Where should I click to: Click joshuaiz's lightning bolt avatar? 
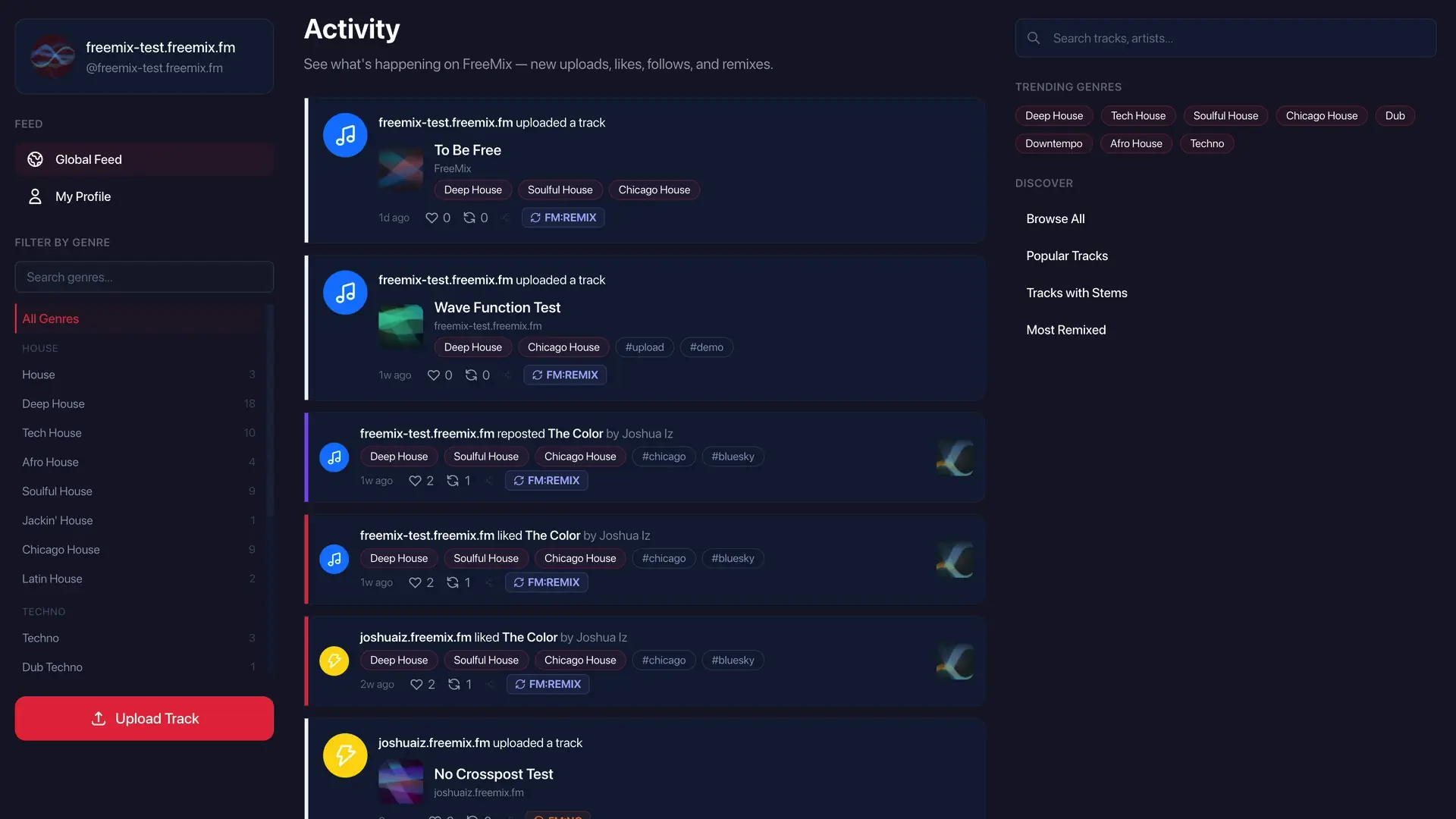(334, 661)
